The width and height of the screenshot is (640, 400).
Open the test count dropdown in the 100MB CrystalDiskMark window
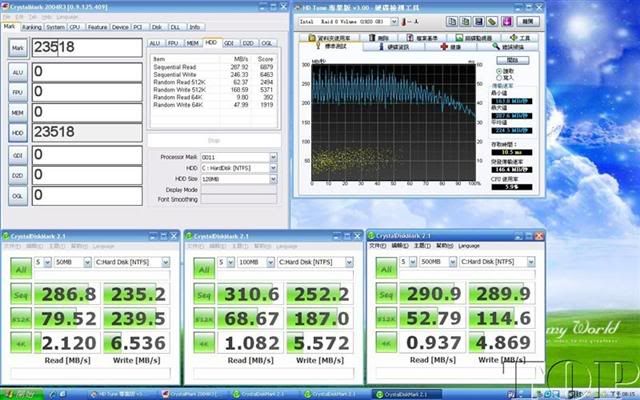point(231,262)
